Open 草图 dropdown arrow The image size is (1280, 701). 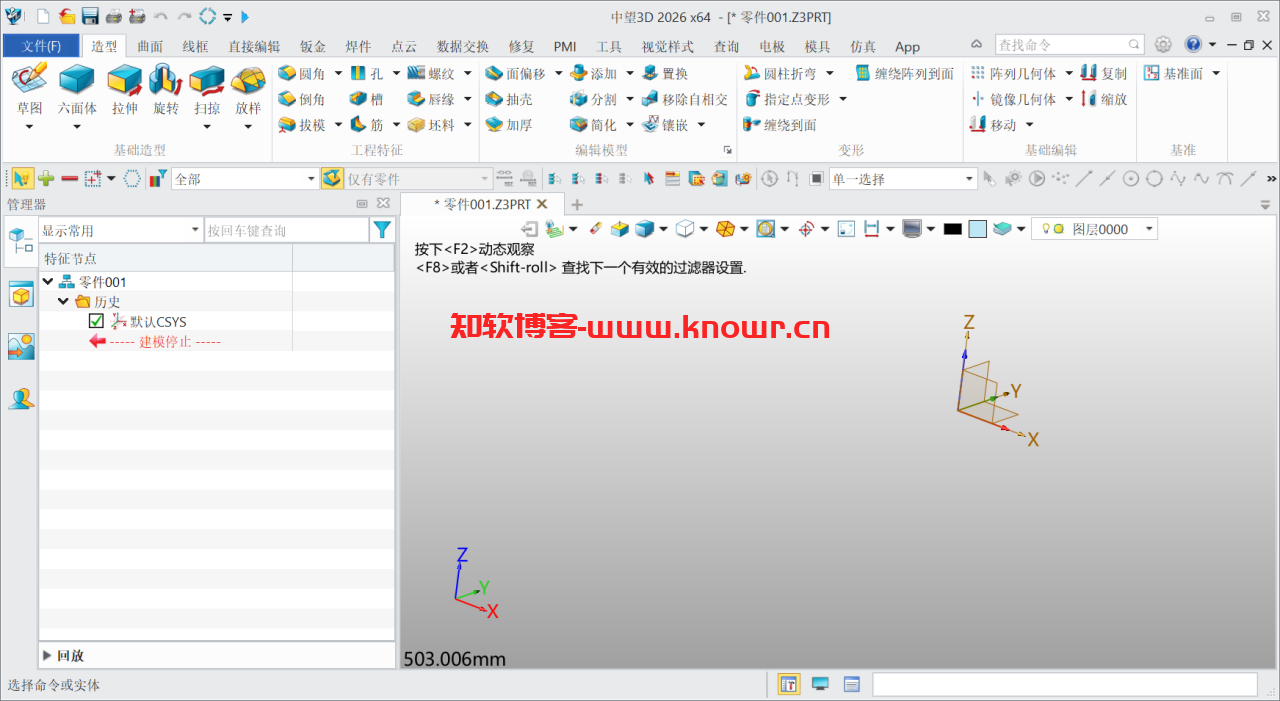click(30, 127)
